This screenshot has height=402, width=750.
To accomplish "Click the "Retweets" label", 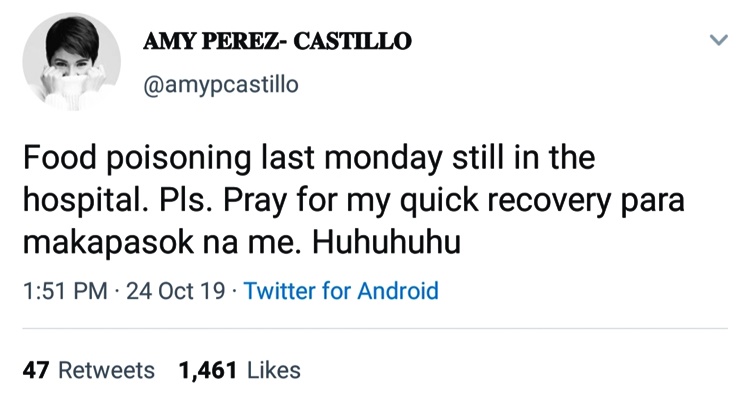I will point(106,370).
